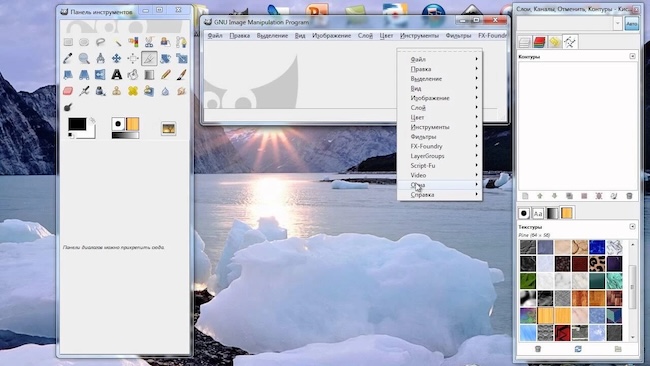This screenshot has height=366, width=650.
Task: Click the background white color swatch
Action: [91, 133]
